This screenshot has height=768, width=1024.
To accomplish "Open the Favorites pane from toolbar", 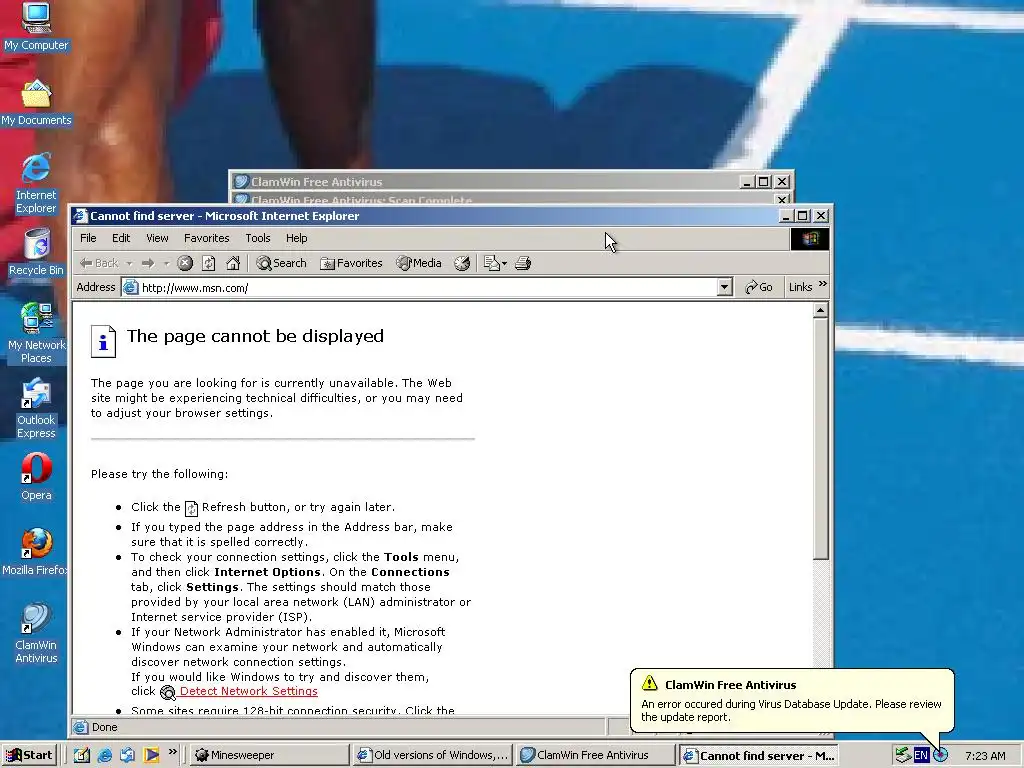I will pos(351,263).
